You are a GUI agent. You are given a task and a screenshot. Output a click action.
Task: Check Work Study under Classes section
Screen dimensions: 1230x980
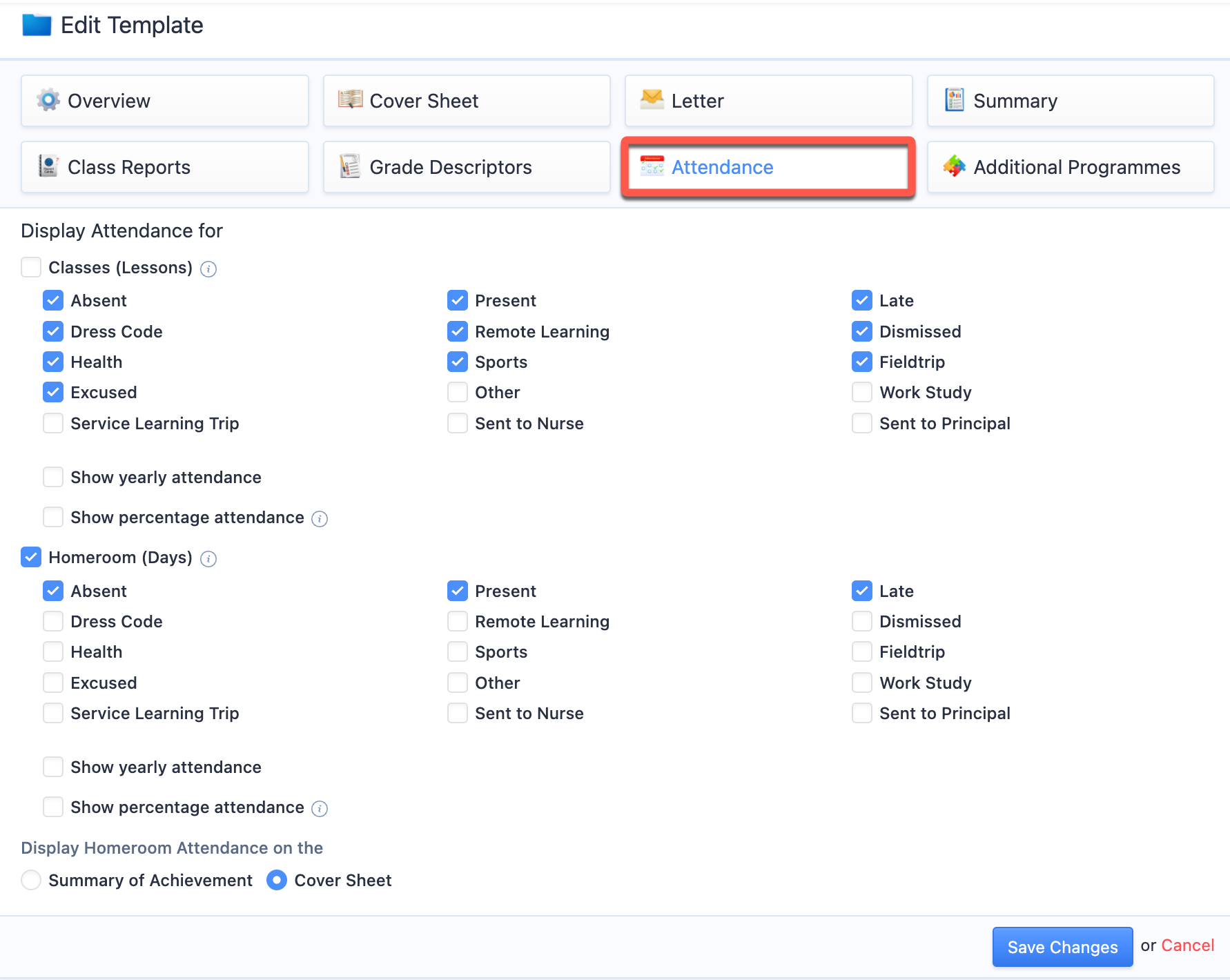862,392
